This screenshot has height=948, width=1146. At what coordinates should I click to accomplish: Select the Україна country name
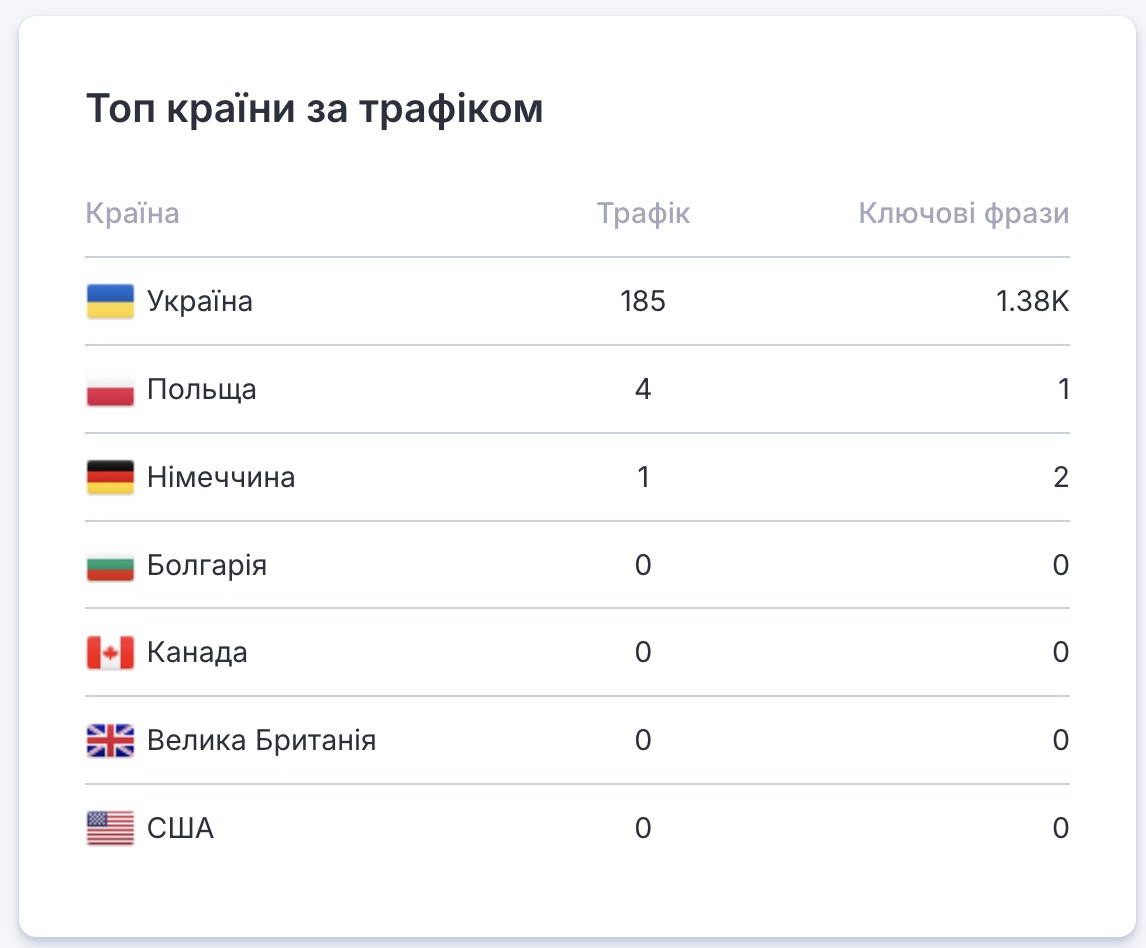point(199,301)
